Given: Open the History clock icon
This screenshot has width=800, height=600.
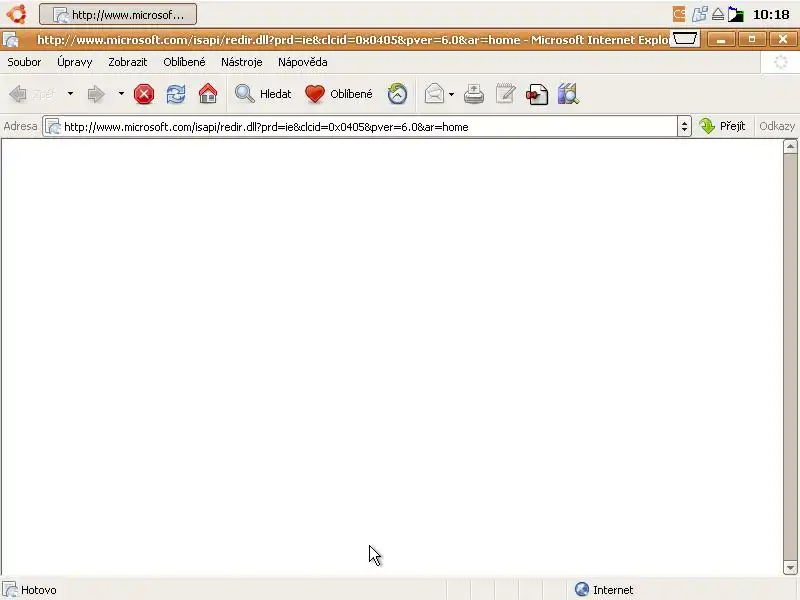Looking at the screenshot, I should point(397,94).
